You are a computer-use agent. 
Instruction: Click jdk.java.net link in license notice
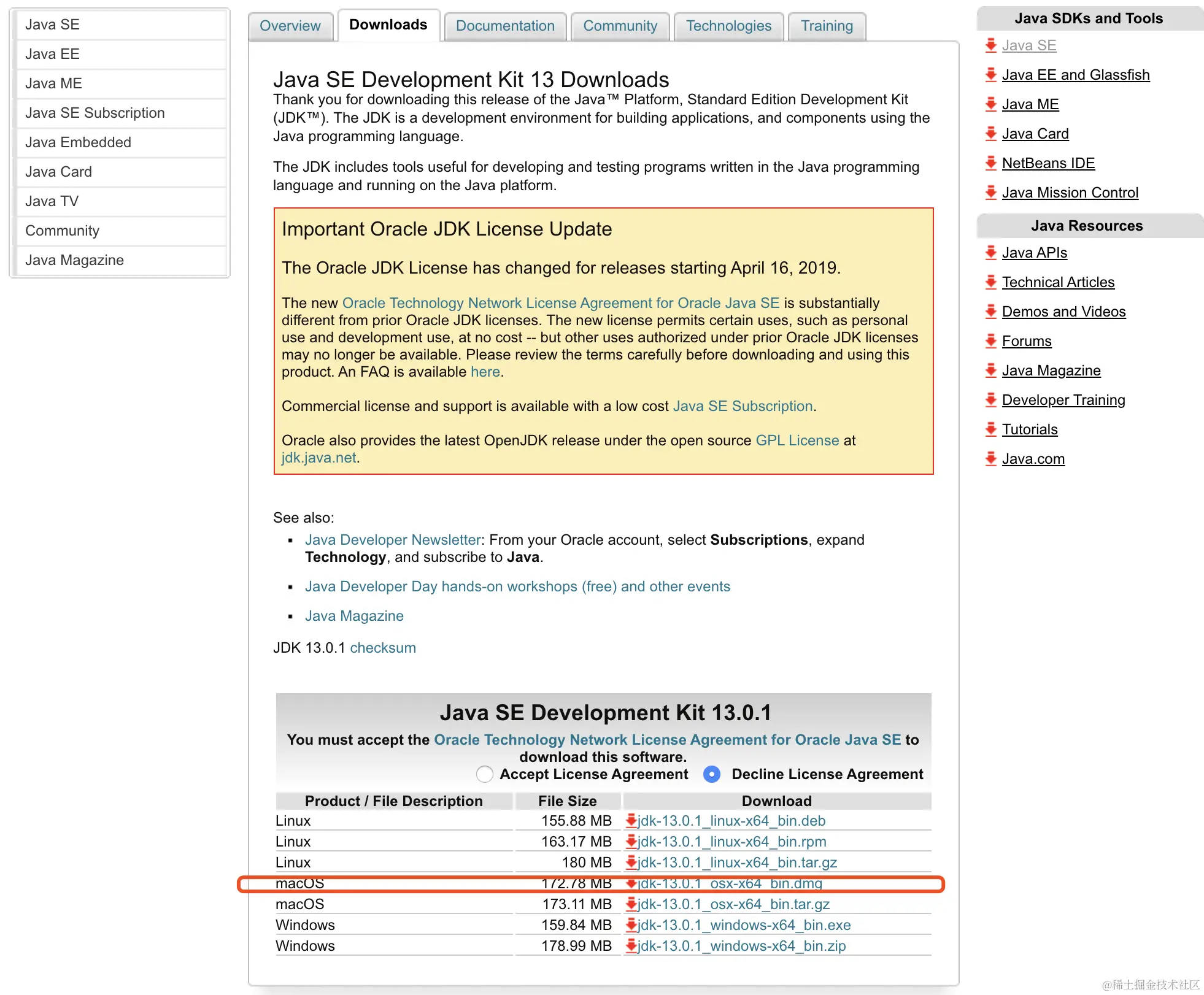click(x=318, y=458)
